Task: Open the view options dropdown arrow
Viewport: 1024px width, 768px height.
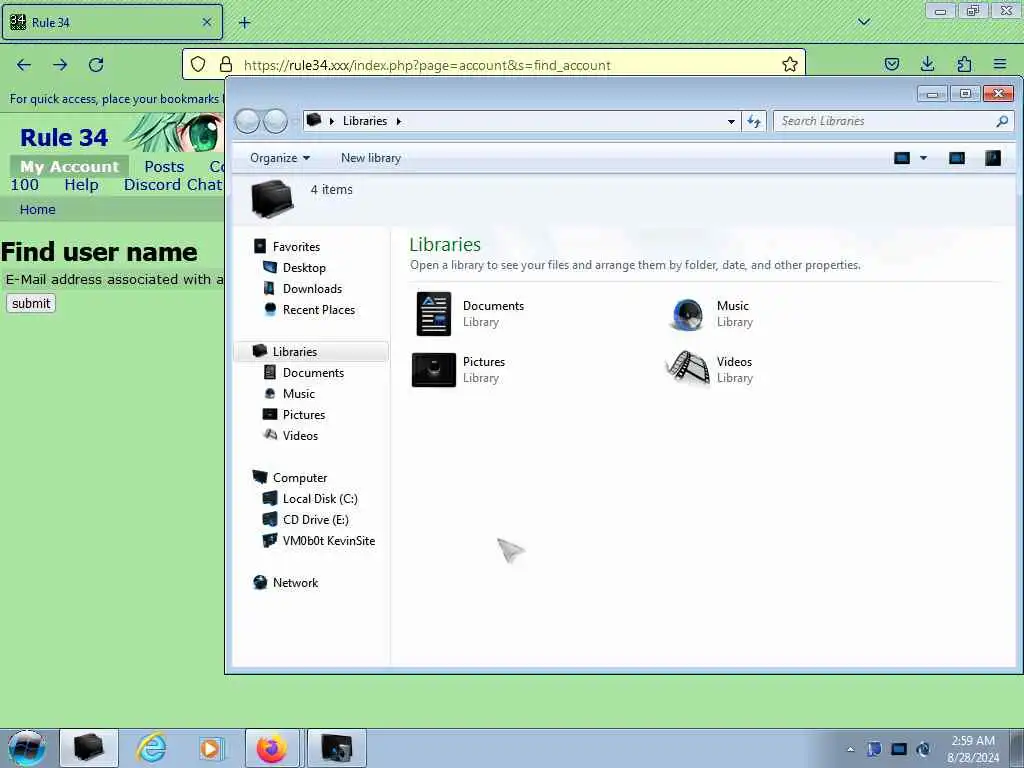Action: tap(923, 158)
